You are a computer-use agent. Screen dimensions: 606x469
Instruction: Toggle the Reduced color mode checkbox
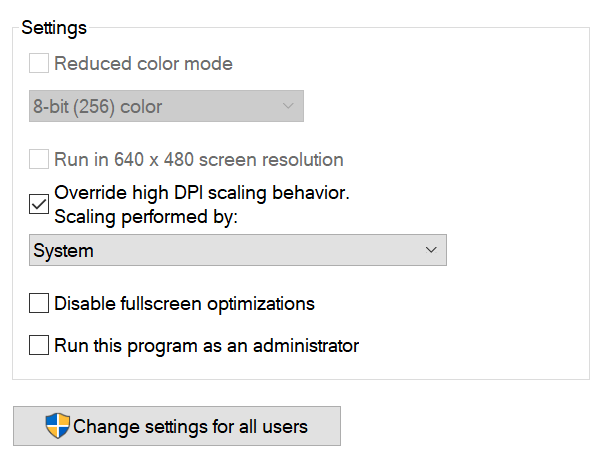coord(39,64)
